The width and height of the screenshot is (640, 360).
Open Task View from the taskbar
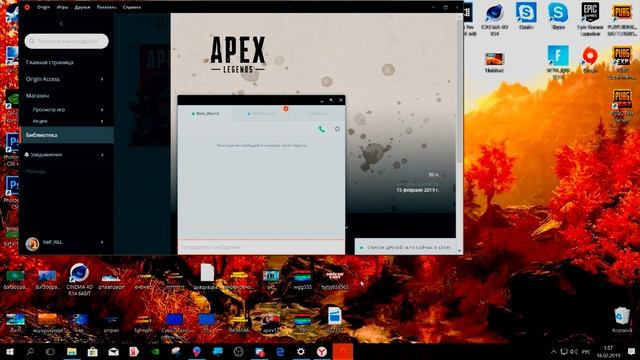(x=51, y=352)
